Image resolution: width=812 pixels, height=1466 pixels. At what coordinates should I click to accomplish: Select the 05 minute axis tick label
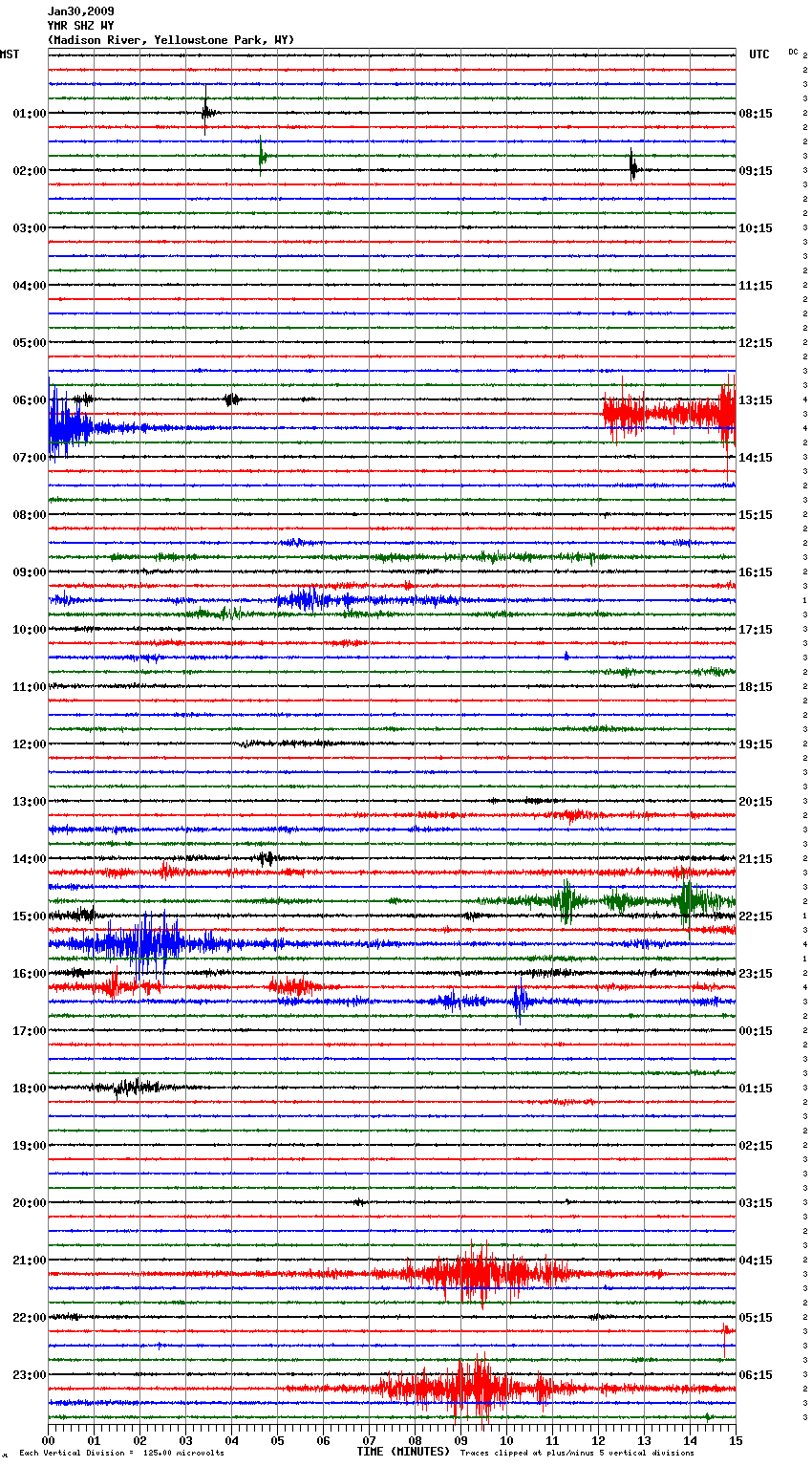(x=277, y=1441)
